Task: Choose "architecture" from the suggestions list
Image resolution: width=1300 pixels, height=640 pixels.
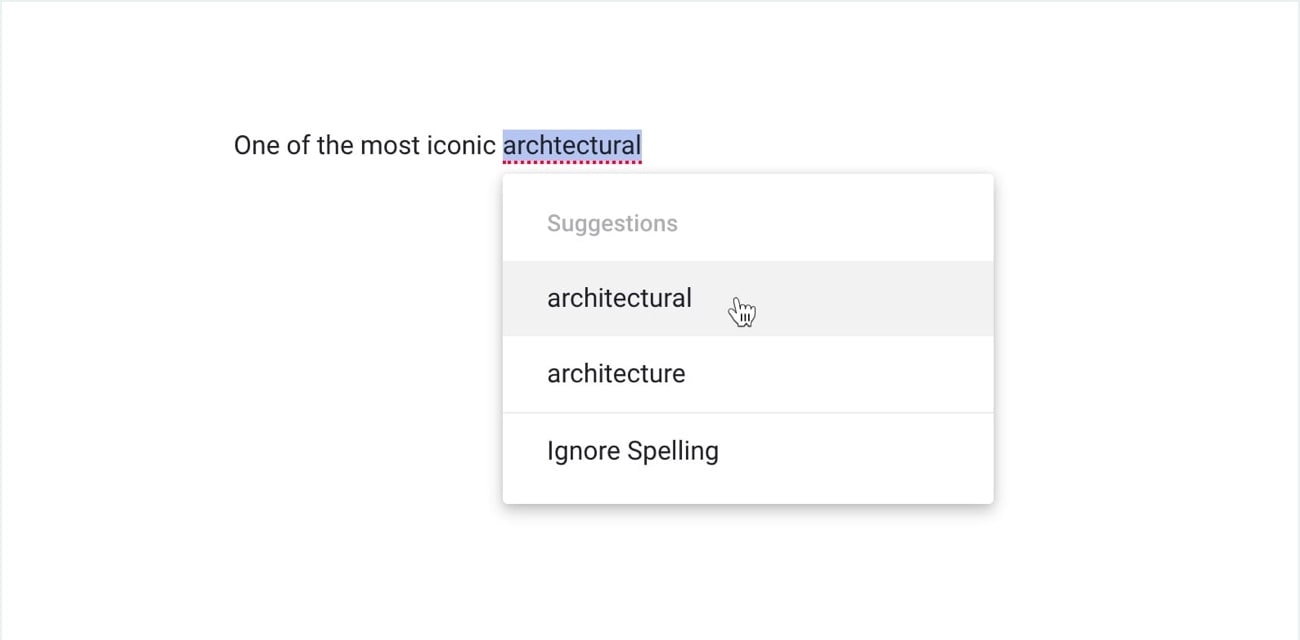Action: 615,373
